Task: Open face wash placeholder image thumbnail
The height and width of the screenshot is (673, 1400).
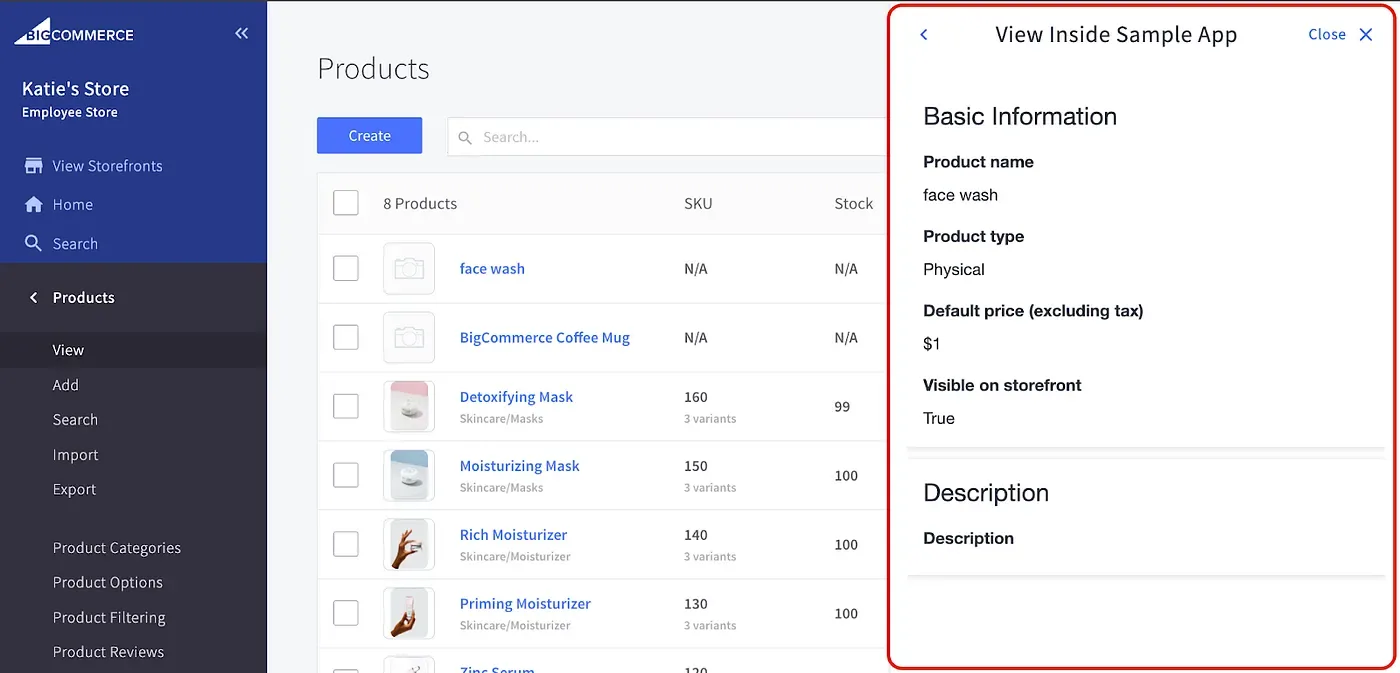Action: pyautogui.click(x=409, y=269)
